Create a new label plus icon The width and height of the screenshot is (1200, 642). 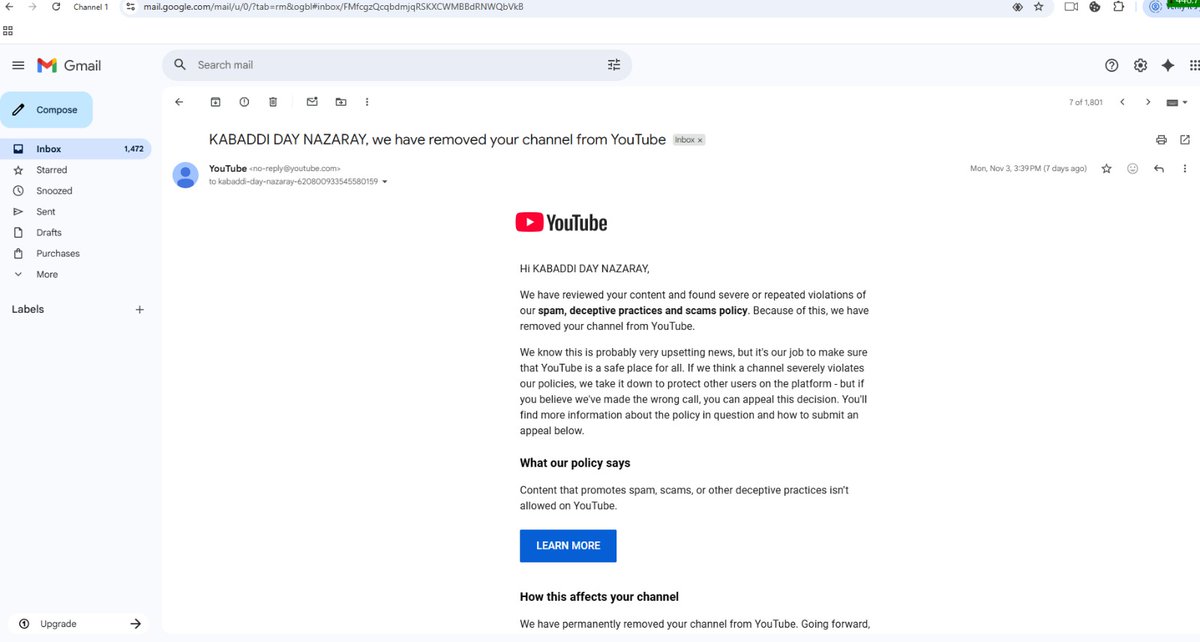click(x=139, y=310)
